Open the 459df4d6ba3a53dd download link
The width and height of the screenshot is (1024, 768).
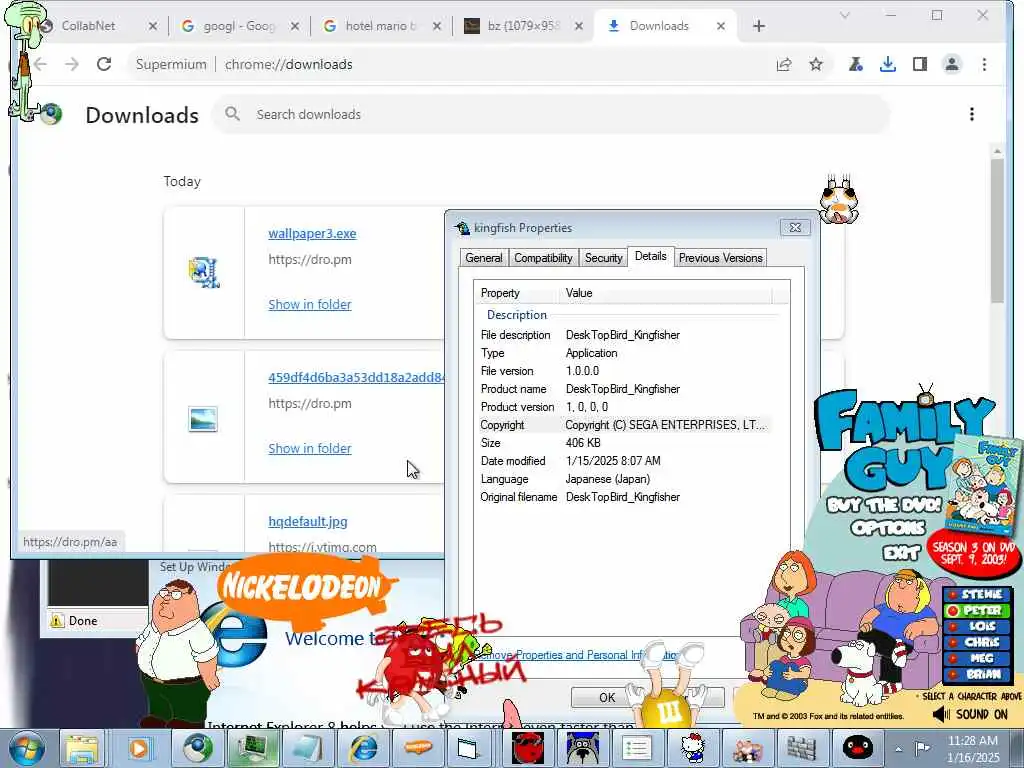click(x=356, y=377)
